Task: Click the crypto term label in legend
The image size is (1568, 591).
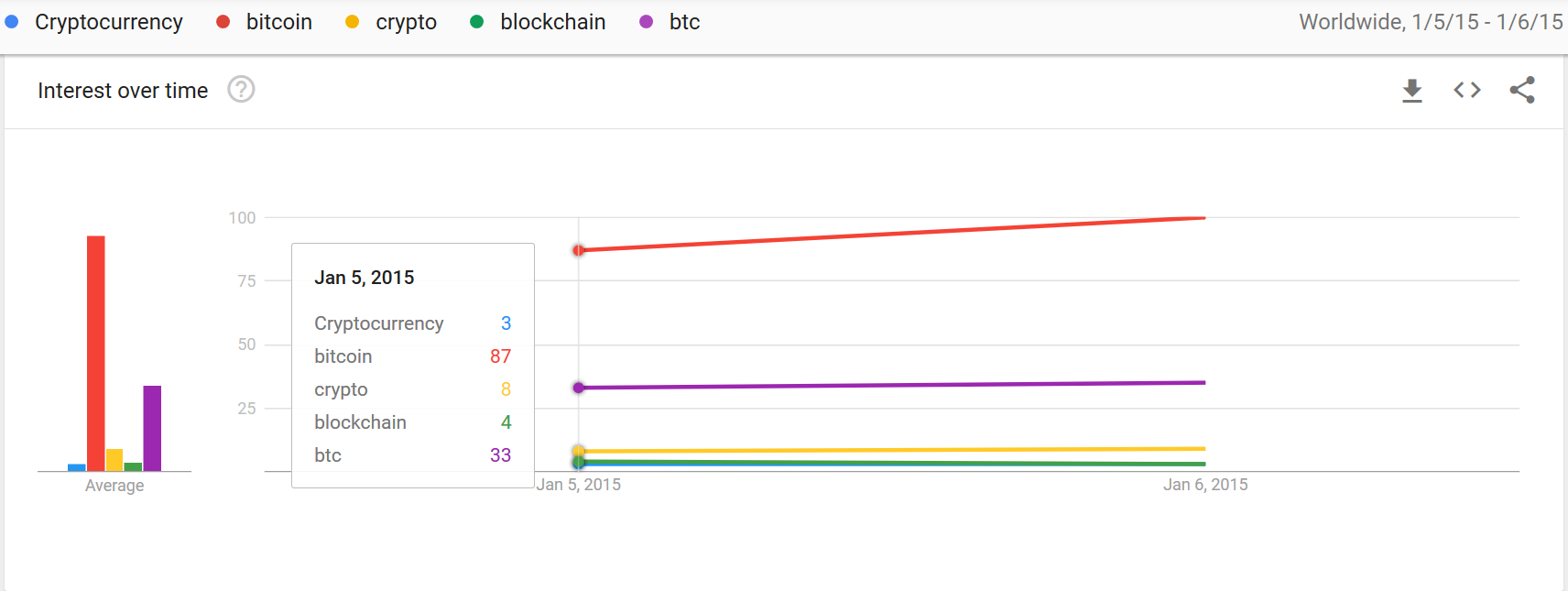Action: click(x=407, y=22)
